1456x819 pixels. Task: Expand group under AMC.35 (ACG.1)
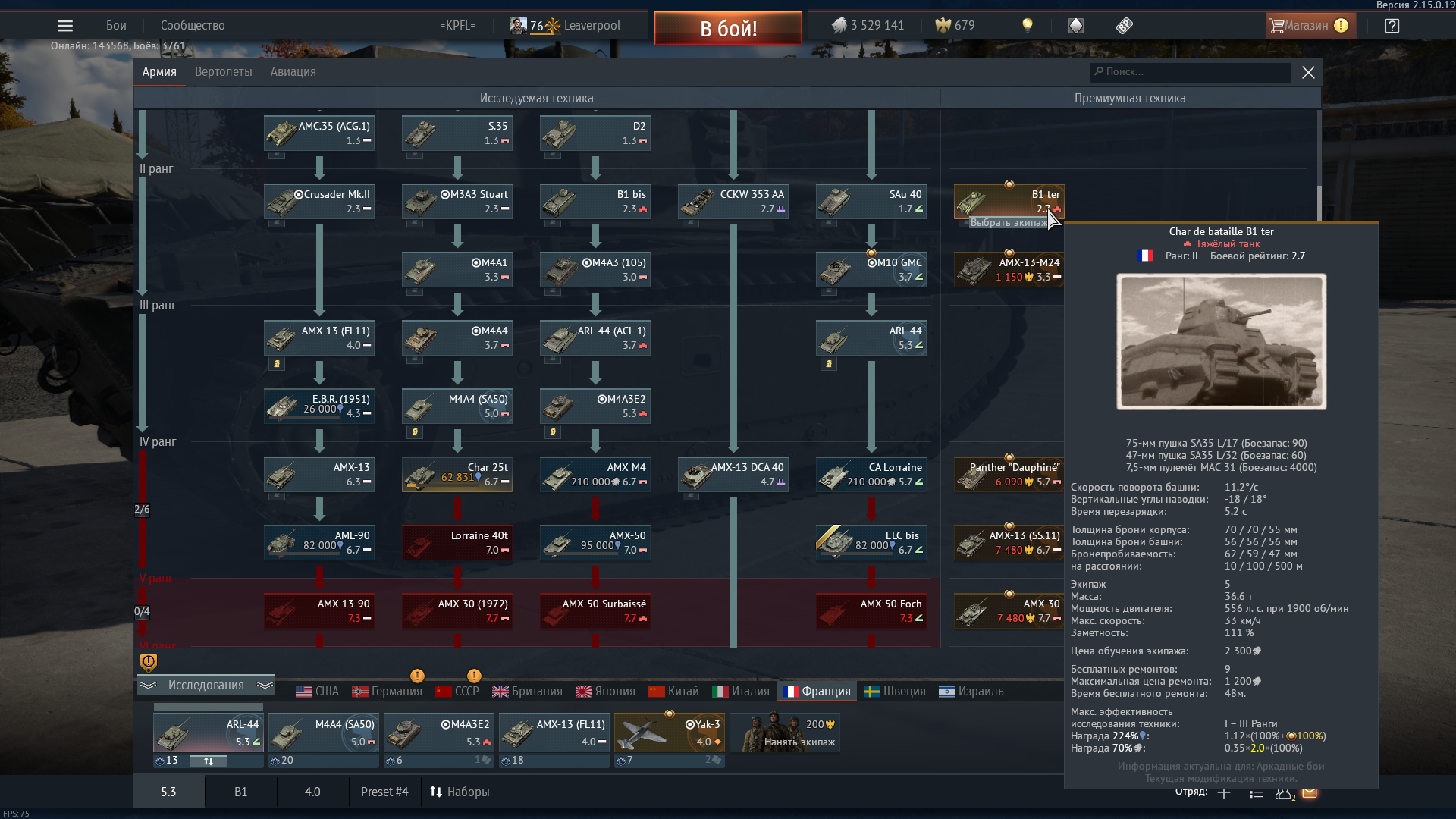276,155
